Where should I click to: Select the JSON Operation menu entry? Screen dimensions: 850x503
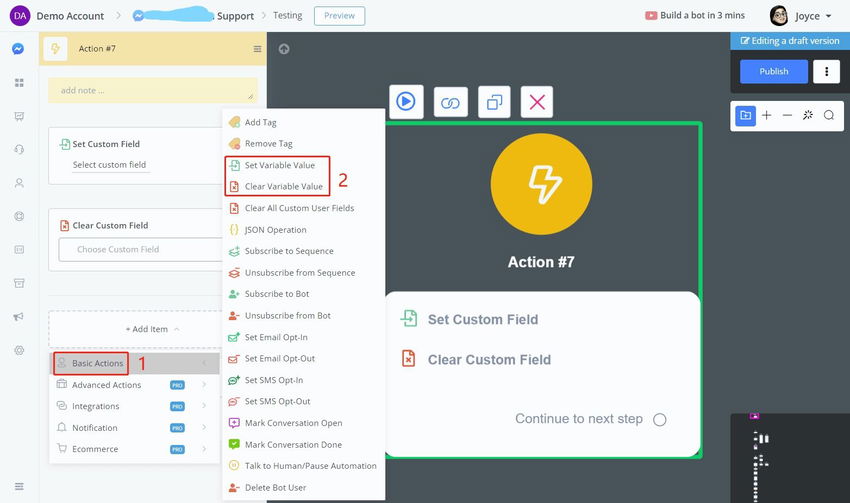click(275, 230)
